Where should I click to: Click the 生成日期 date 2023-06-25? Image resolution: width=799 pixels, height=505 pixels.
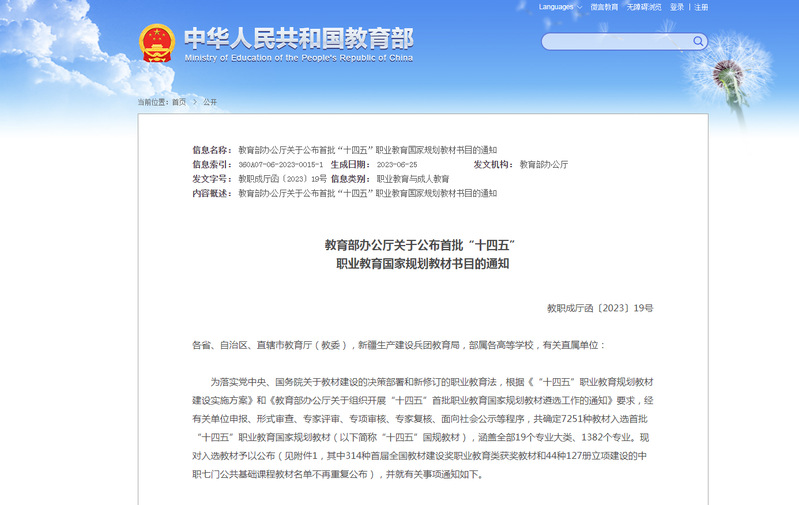pos(396,164)
